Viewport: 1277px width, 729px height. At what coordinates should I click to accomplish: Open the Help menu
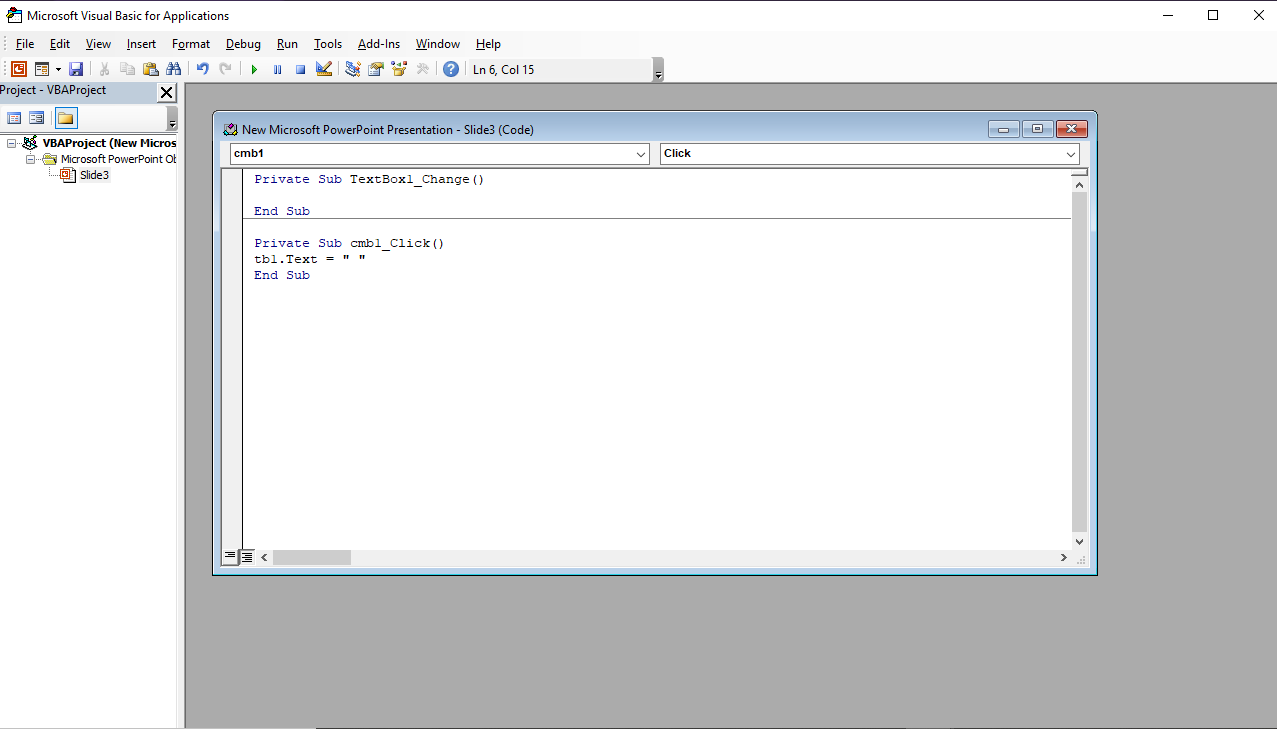point(488,44)
